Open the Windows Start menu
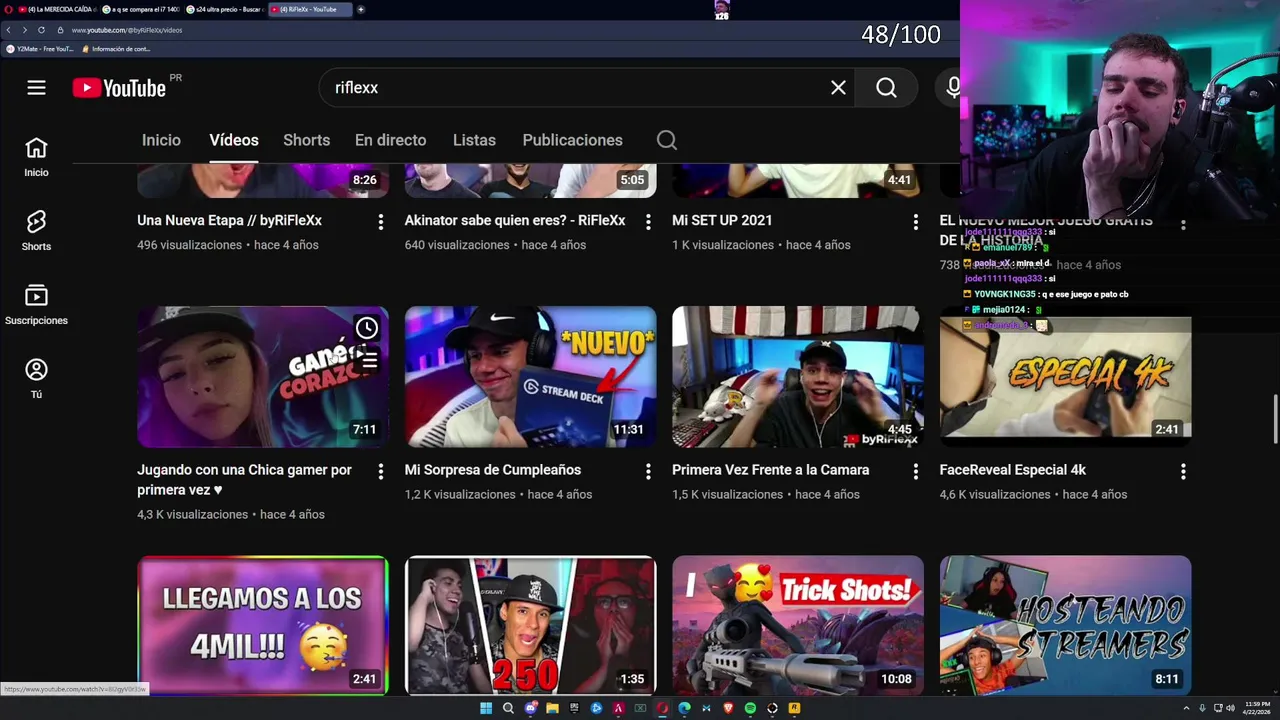The height and width of the screenshot is (720, 1280). pos(486,708)
